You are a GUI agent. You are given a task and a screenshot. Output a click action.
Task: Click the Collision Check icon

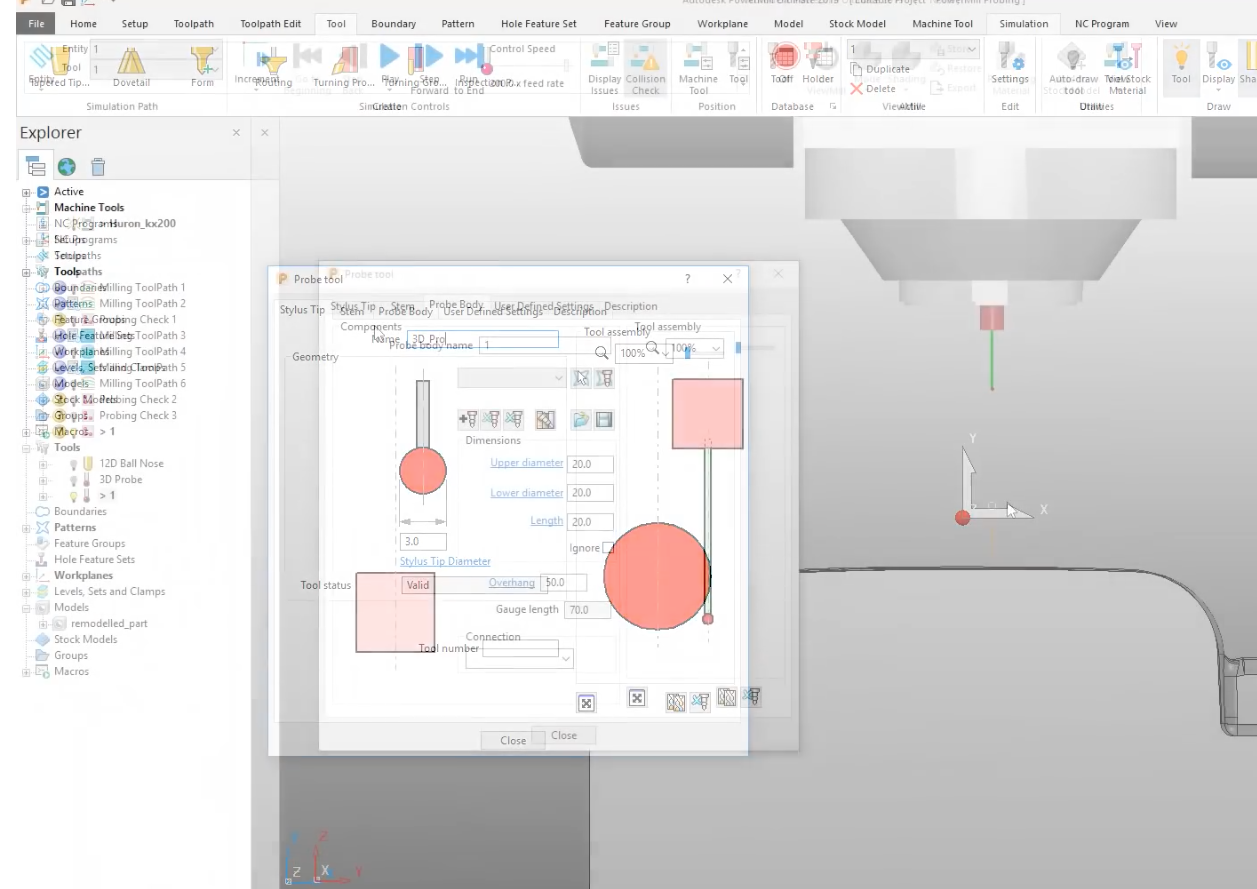(645, 60)
